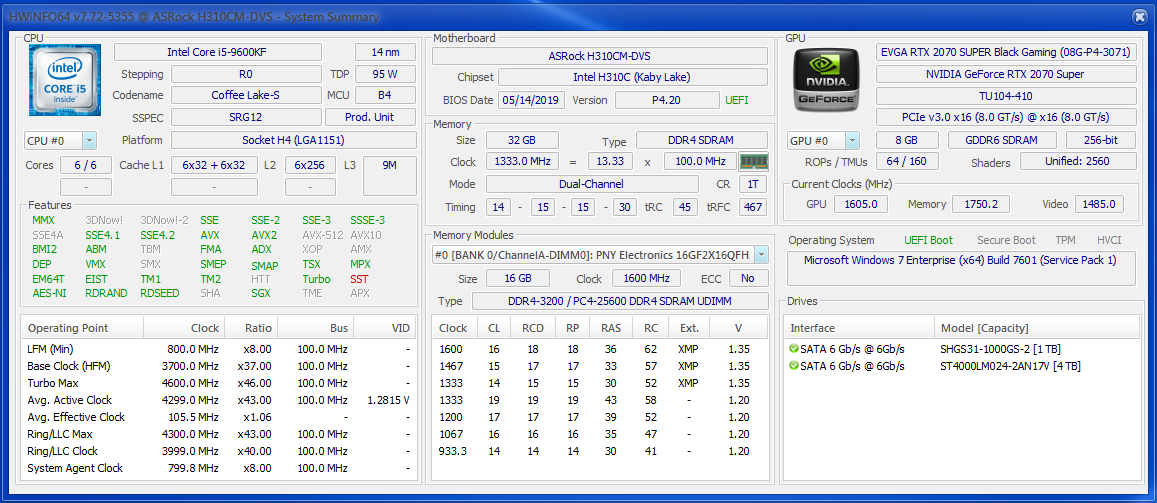Screen dimensions: 1157x503
Task: Click the 6x256 L2 cache value
Action: 310,164
